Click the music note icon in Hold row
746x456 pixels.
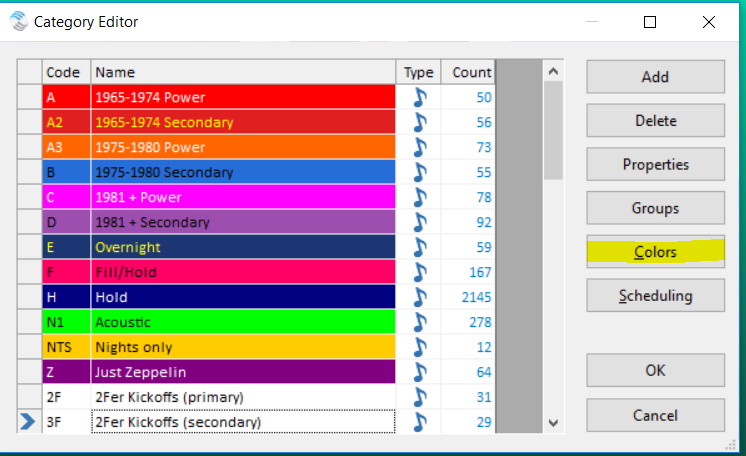(x=419, y=297)
